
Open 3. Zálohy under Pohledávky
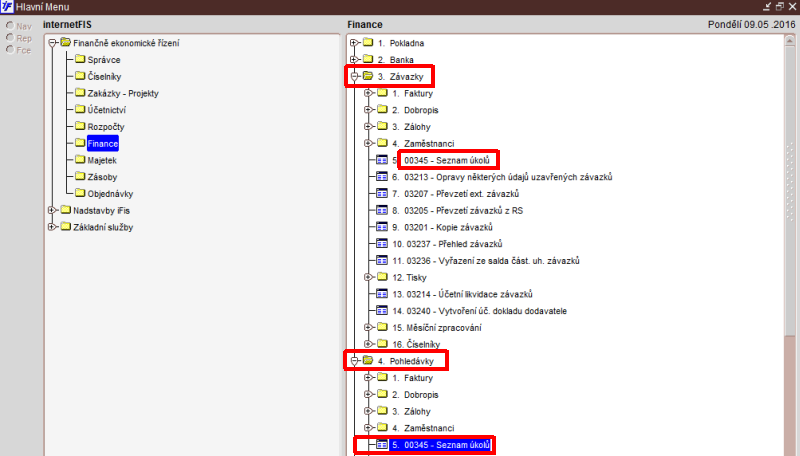pyautogui.click(x=411, y=411)
